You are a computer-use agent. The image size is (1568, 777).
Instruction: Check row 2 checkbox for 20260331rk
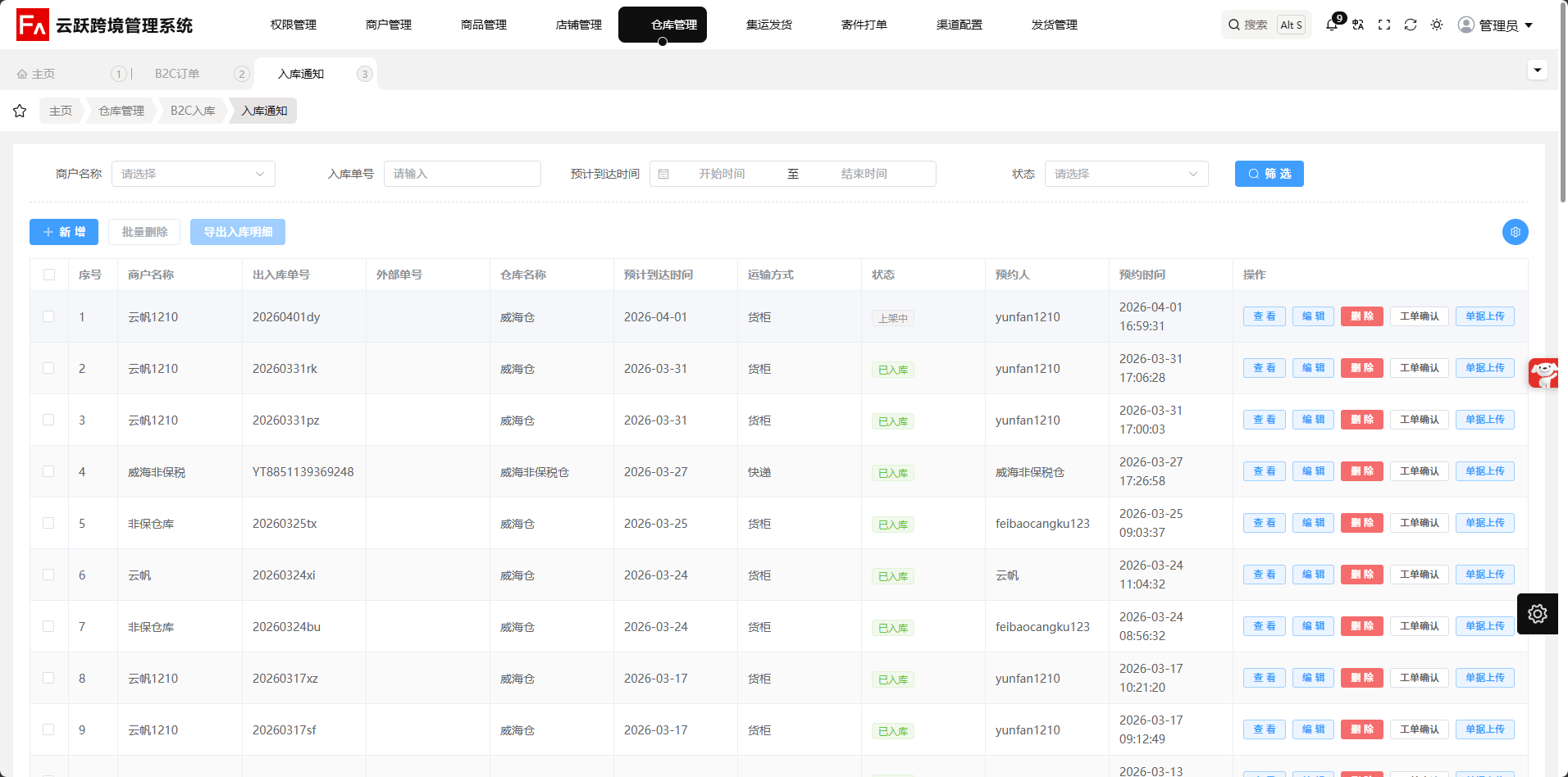coord(48,368)
